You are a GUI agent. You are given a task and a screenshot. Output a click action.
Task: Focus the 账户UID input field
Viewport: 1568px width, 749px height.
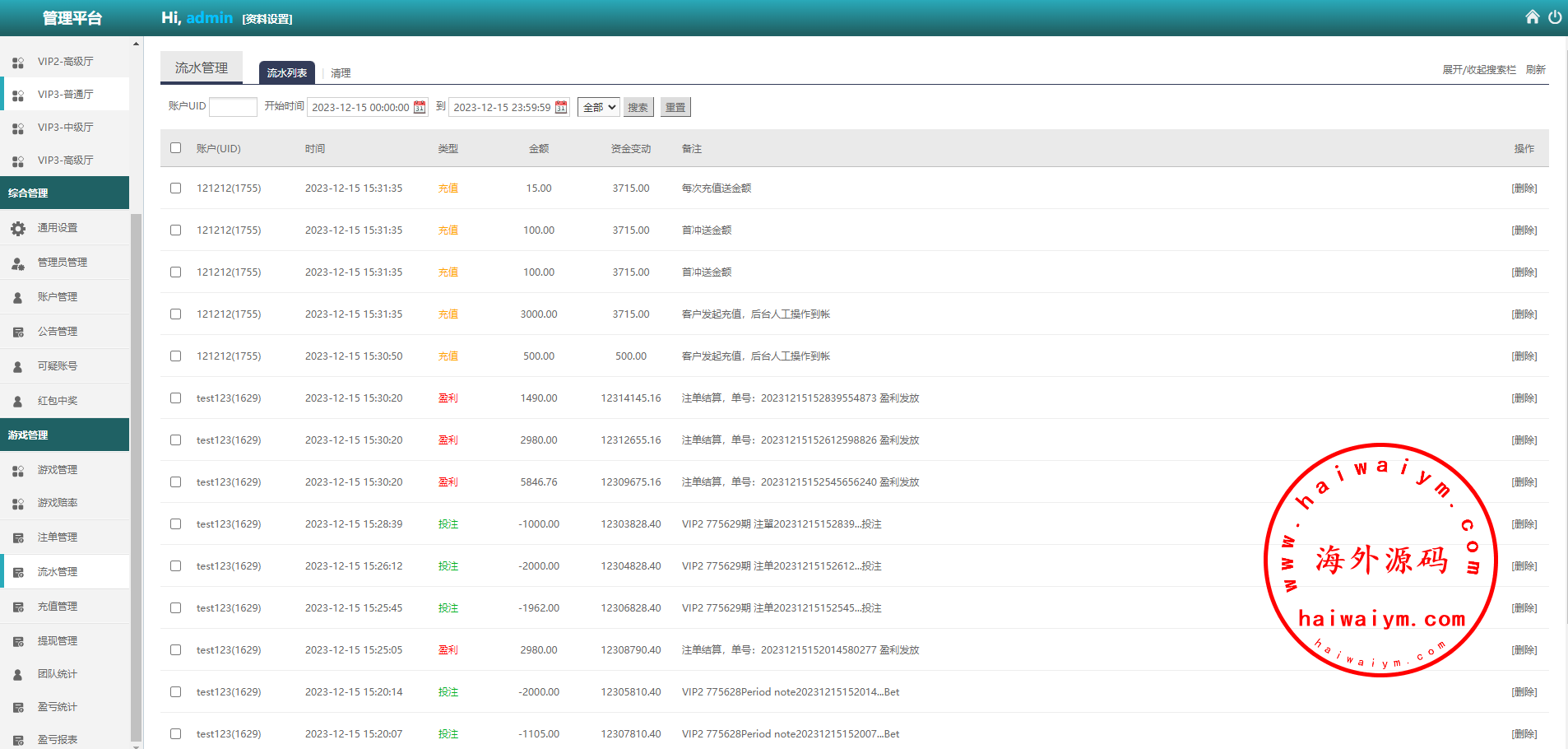click(233, 107)
